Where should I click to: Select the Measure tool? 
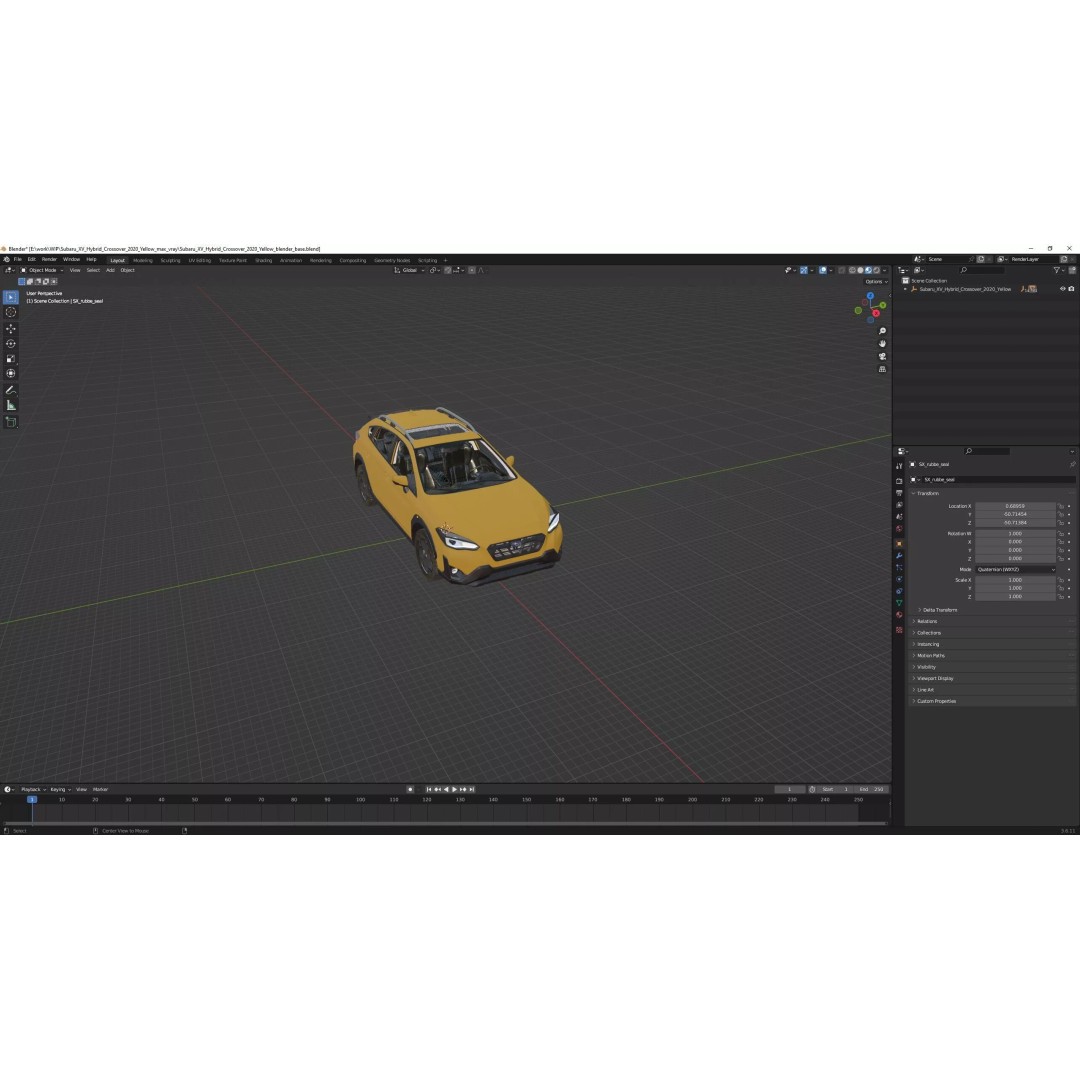pyautogui.click(x=10, y=406)
